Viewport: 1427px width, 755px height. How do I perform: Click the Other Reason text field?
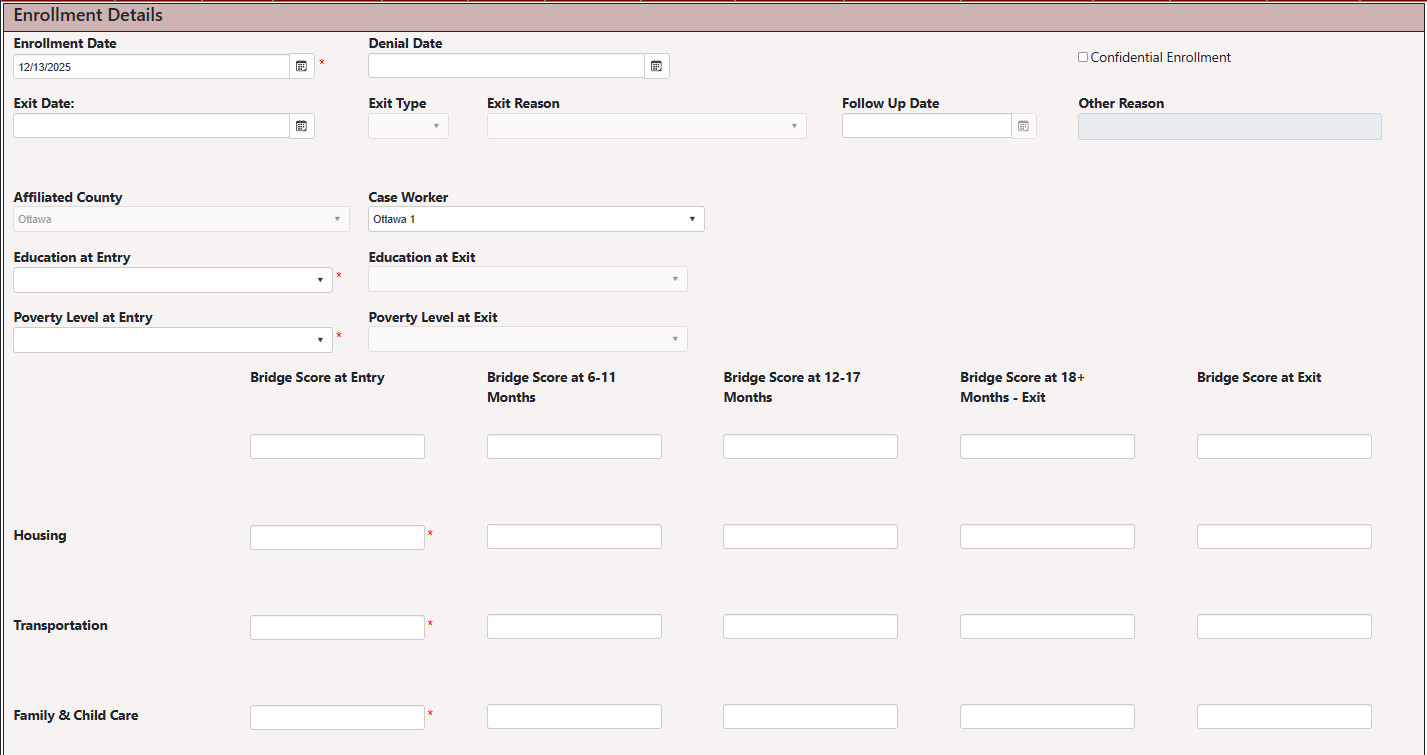(1229, 125)
